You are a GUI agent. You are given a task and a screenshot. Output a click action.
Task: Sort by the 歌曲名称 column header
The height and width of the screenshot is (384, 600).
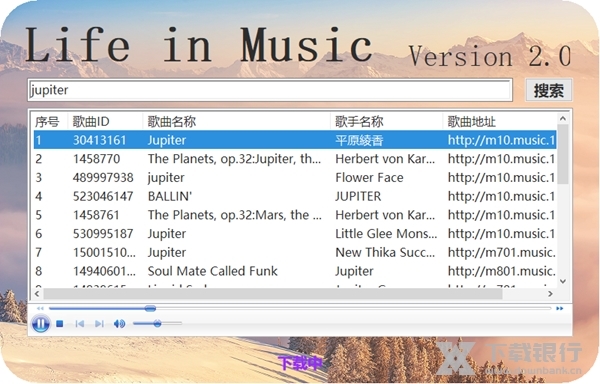coord(236,122)
